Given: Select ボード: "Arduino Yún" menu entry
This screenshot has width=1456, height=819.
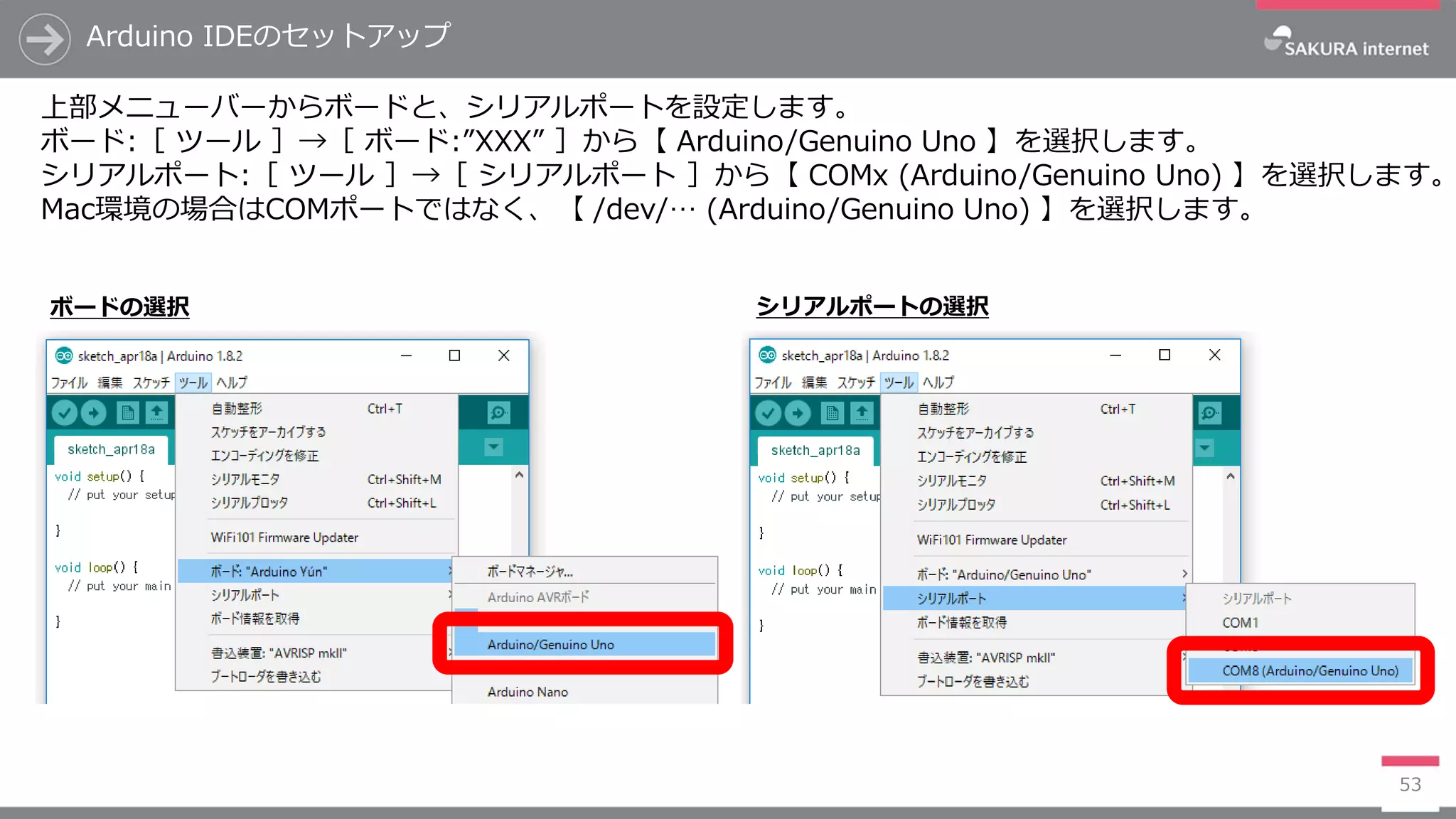Looking at the screenshot, I should pyautogui.click(x=314, y=571).
